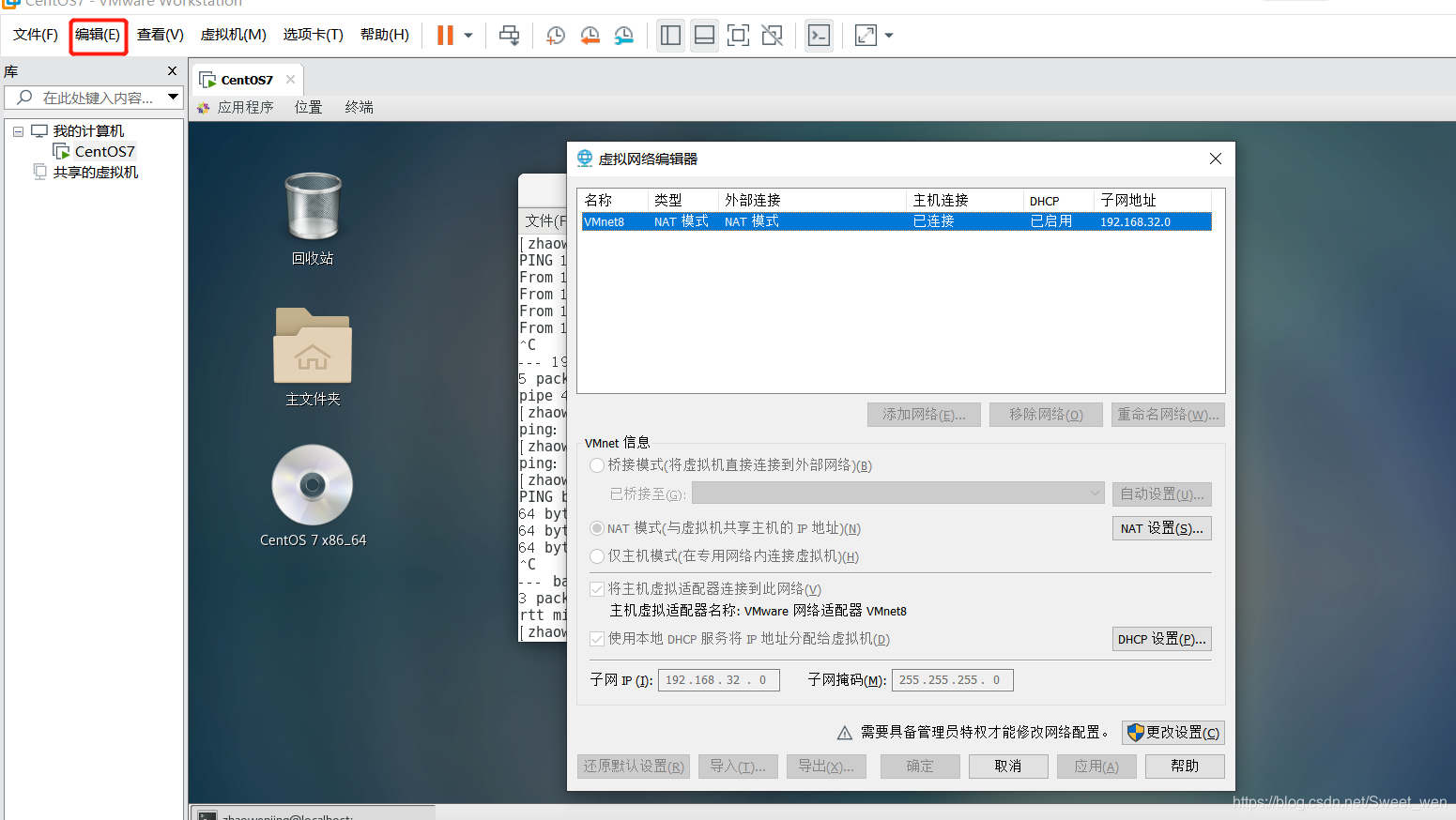Open the snapshot manager
The image size is (1456, 820).
(623, 36)
